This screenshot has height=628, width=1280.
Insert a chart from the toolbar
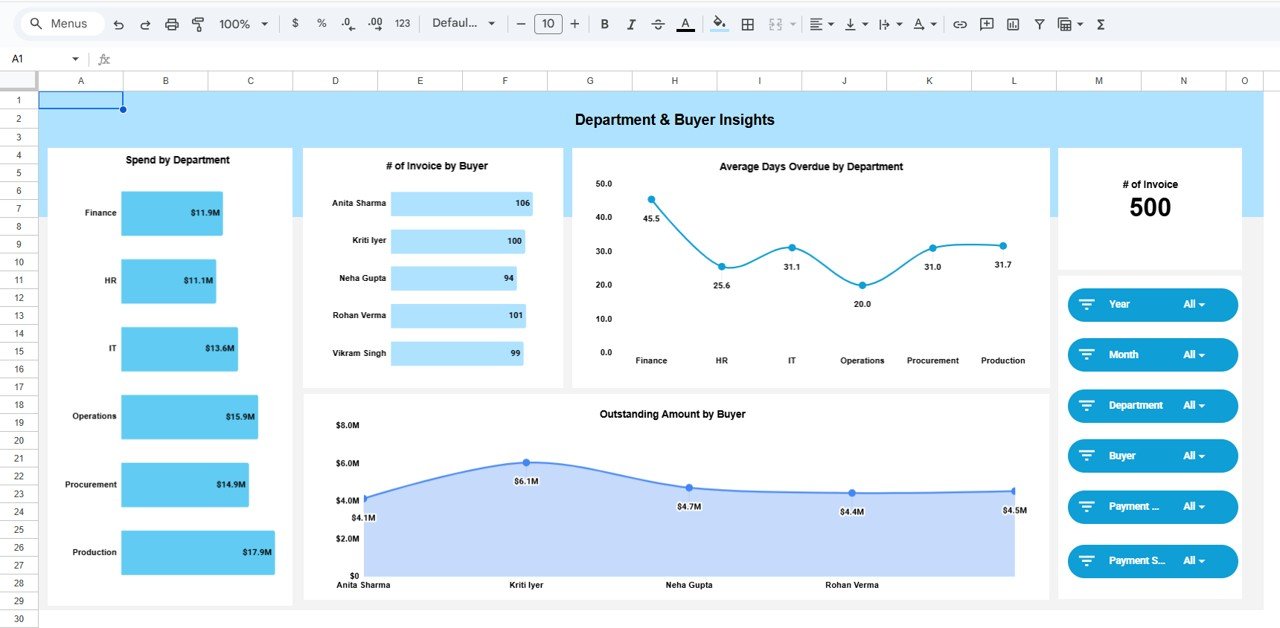click(1013, 23)
